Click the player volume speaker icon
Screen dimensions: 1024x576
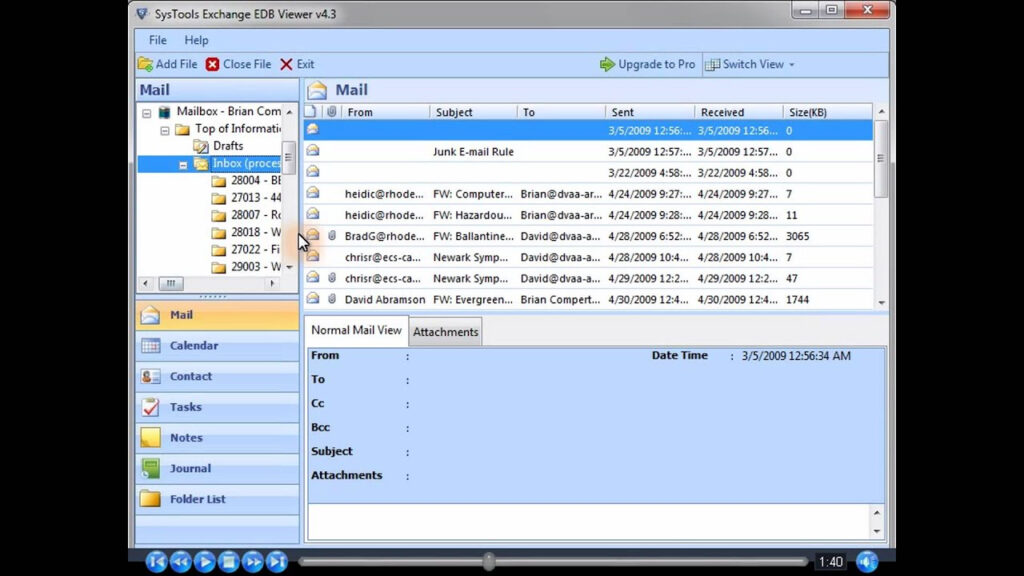867,562
